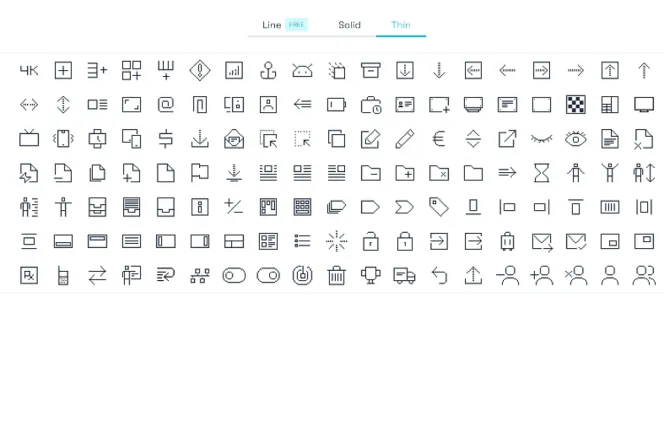Select the Android robot icon

pos(302,70)
